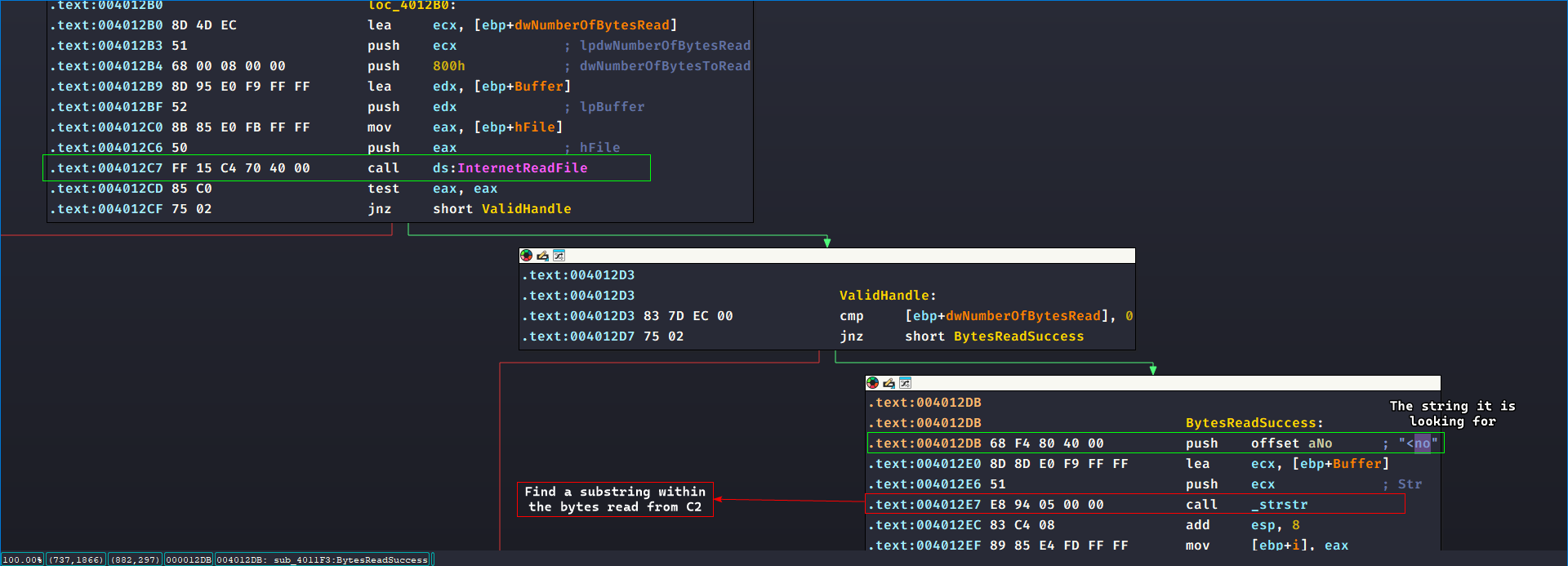Select the _strstr function call

click(x=1283, y=505)
